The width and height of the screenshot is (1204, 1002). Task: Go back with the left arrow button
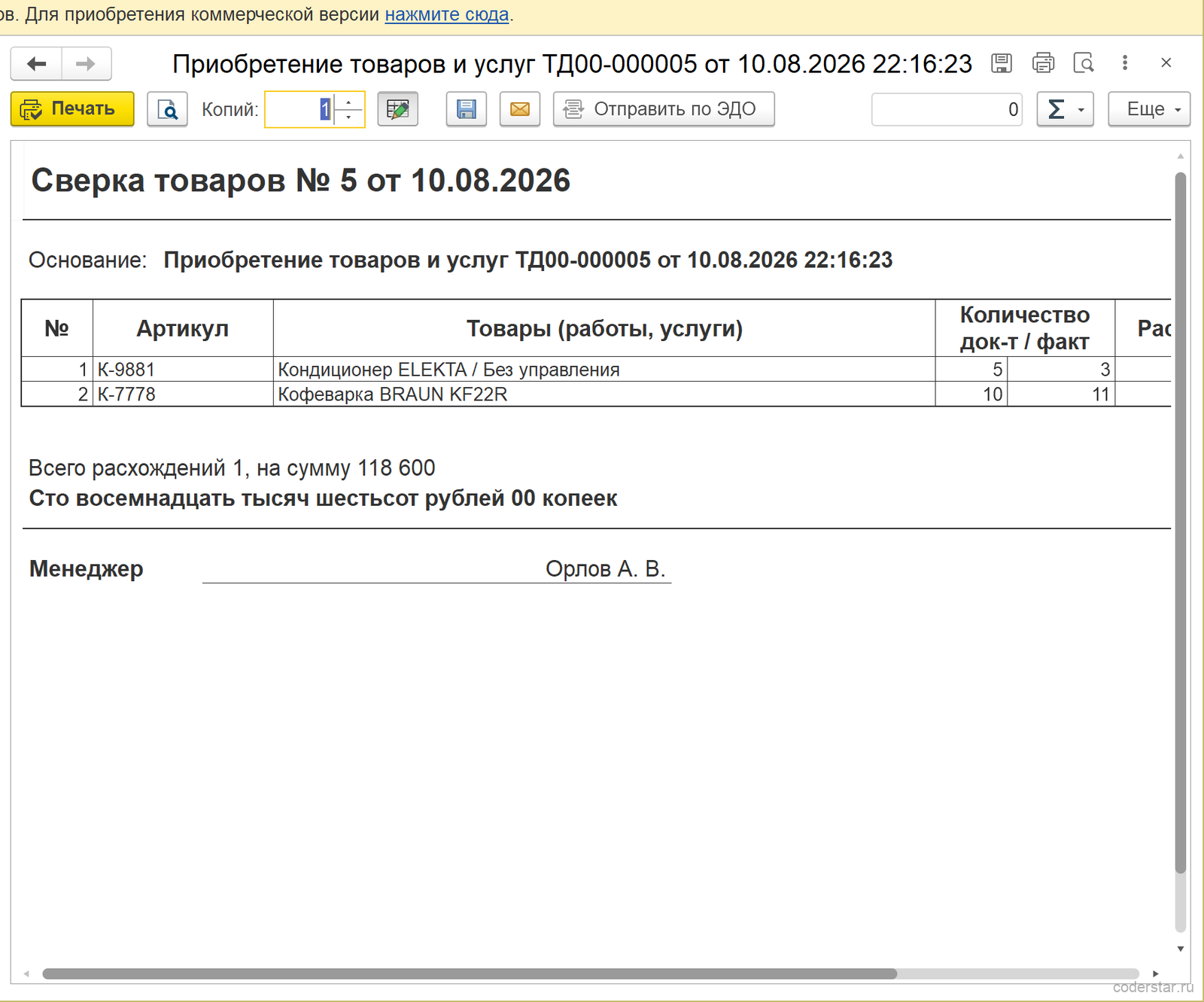click(36, 64)
